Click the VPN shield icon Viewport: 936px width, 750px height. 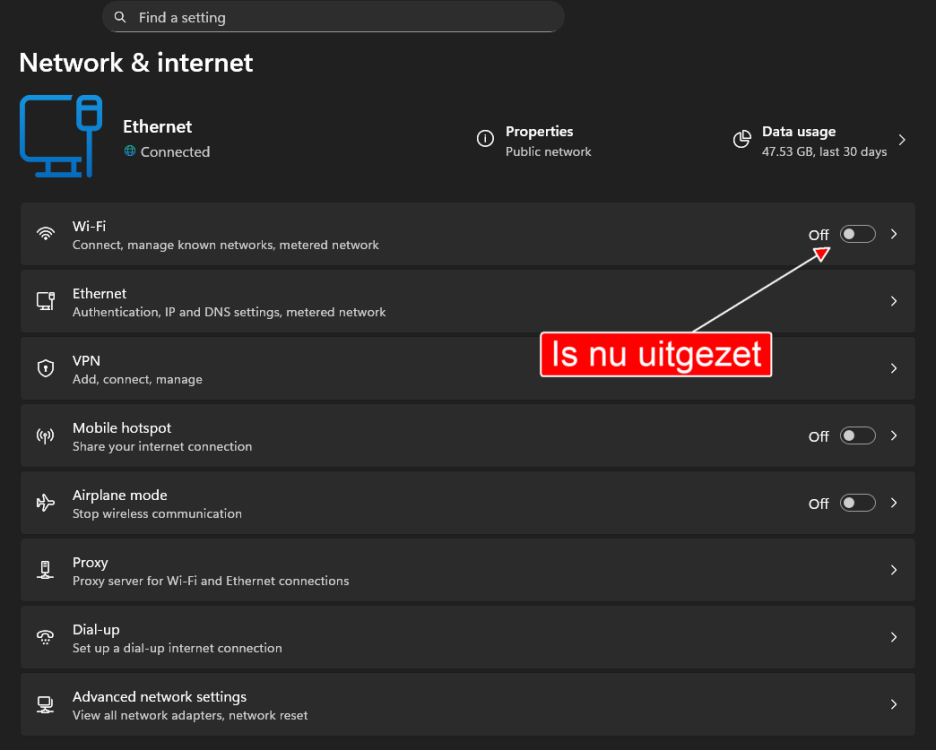click(x=45, y=367)
